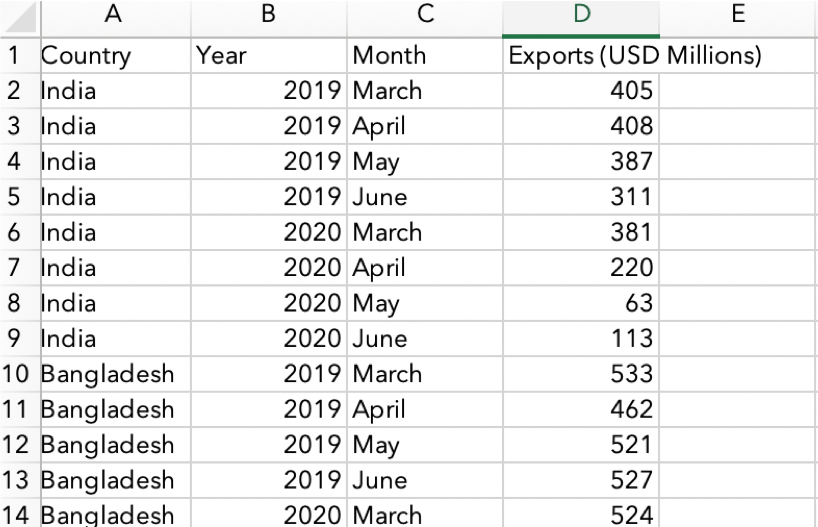Click the March cell in row 6
818x527 pixels.
(425, 232)
